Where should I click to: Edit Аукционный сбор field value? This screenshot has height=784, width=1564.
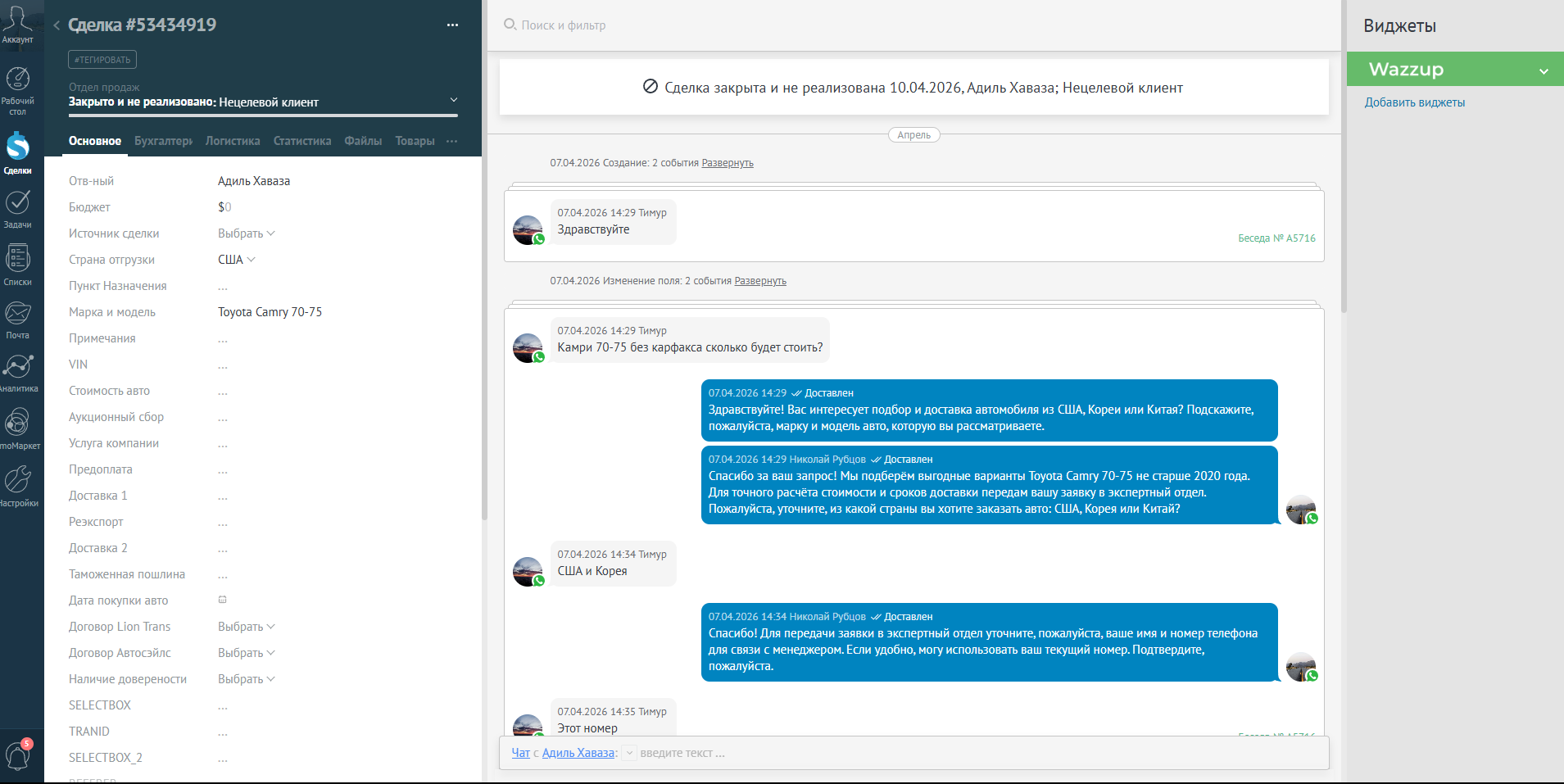pos(223,418)
